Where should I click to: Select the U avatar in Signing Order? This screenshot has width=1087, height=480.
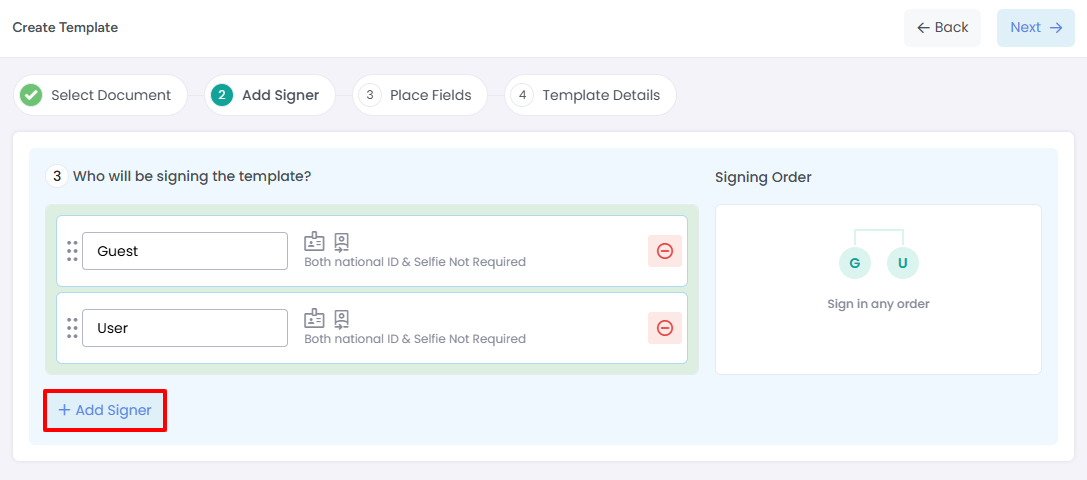click(903, 264)
